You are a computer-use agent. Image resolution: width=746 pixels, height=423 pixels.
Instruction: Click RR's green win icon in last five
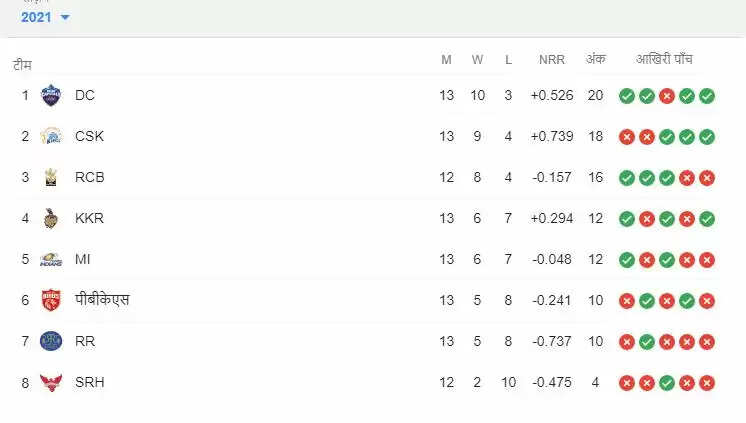click(x=647, y=341)
